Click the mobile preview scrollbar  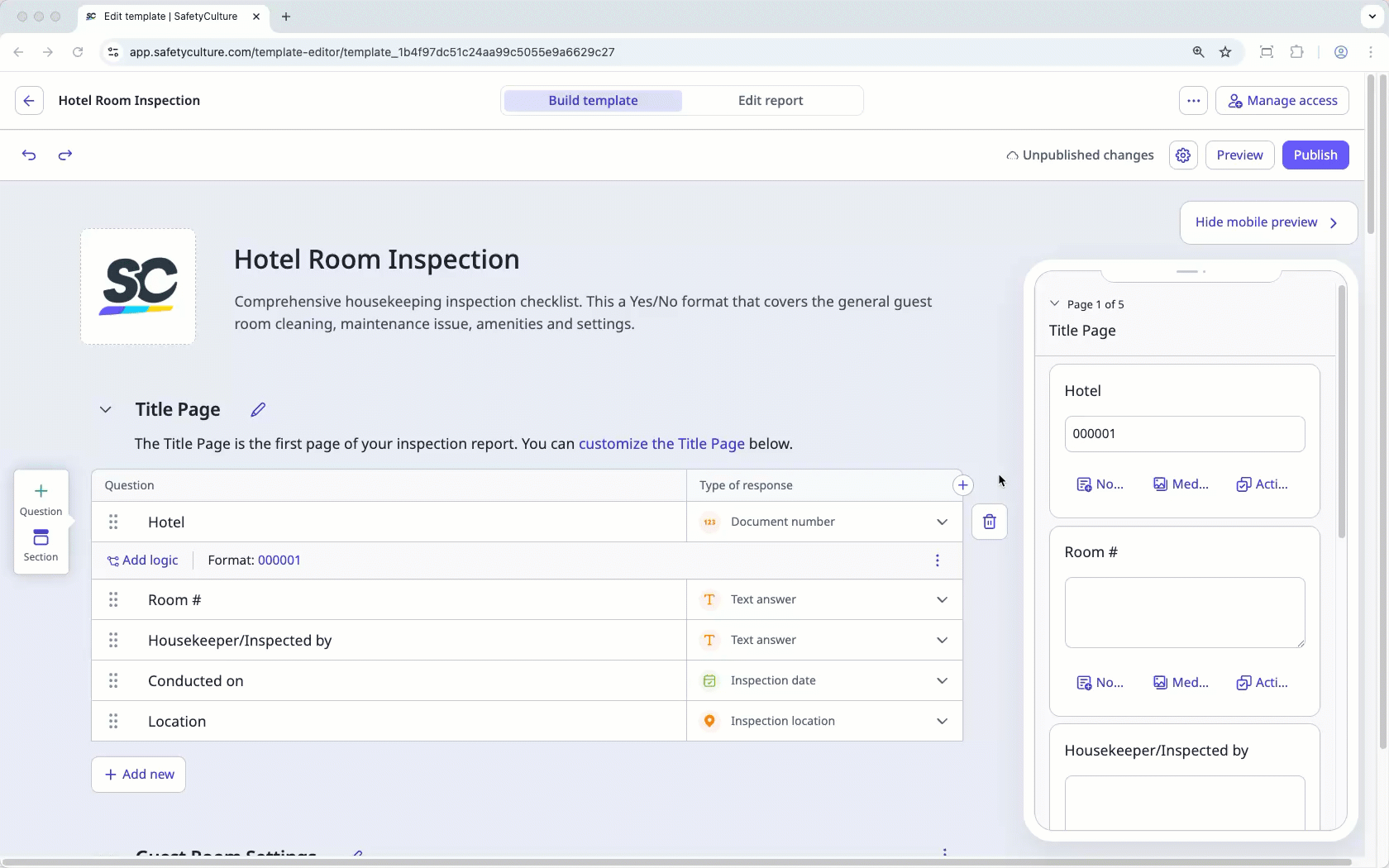point(1341,412)
